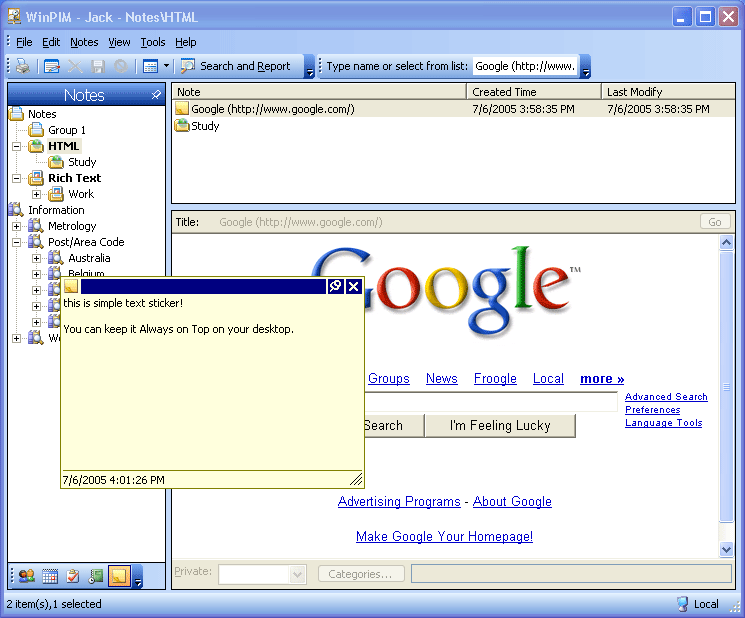The image size is (745, 618).
Task: Click the Print icon in the toolbar
Action: pyautogui.click(x=23, y=66)
